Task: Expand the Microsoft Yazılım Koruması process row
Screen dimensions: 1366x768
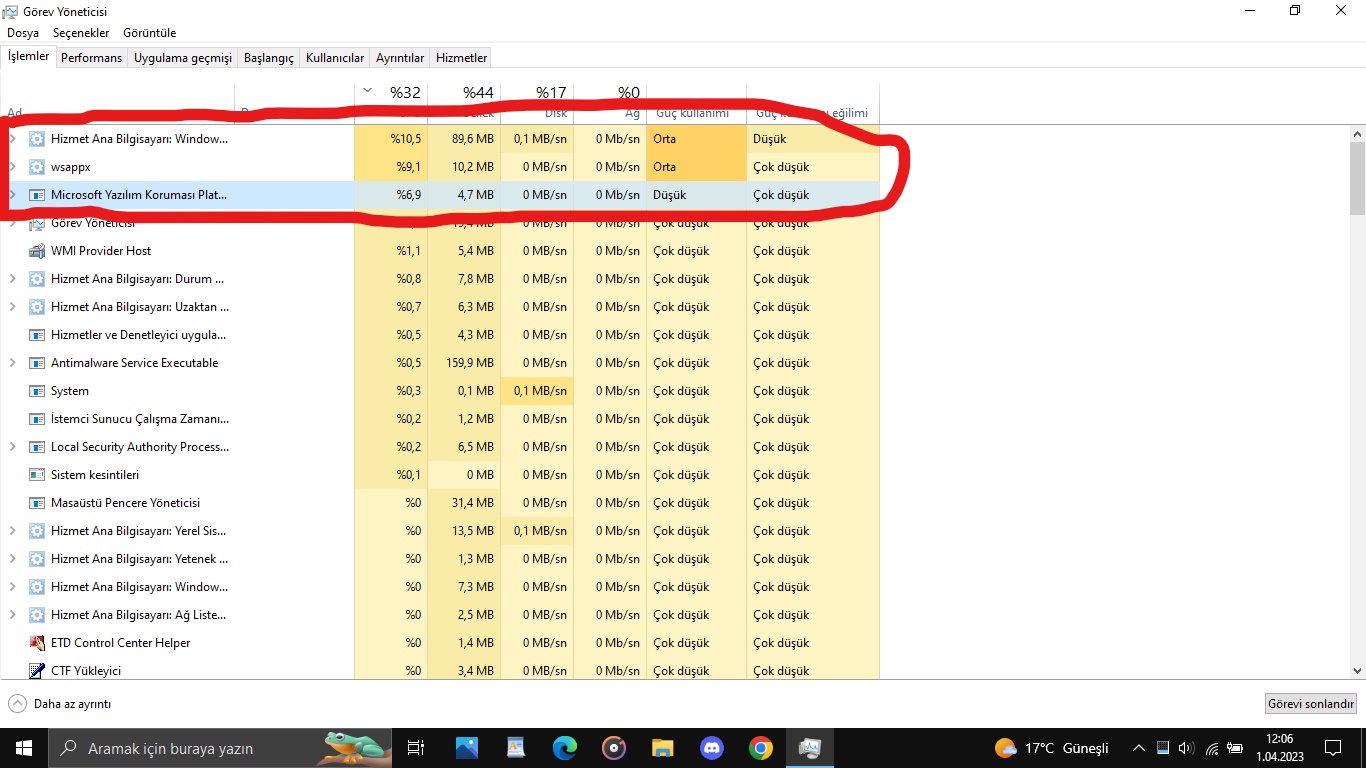Action: coord(12,195)
